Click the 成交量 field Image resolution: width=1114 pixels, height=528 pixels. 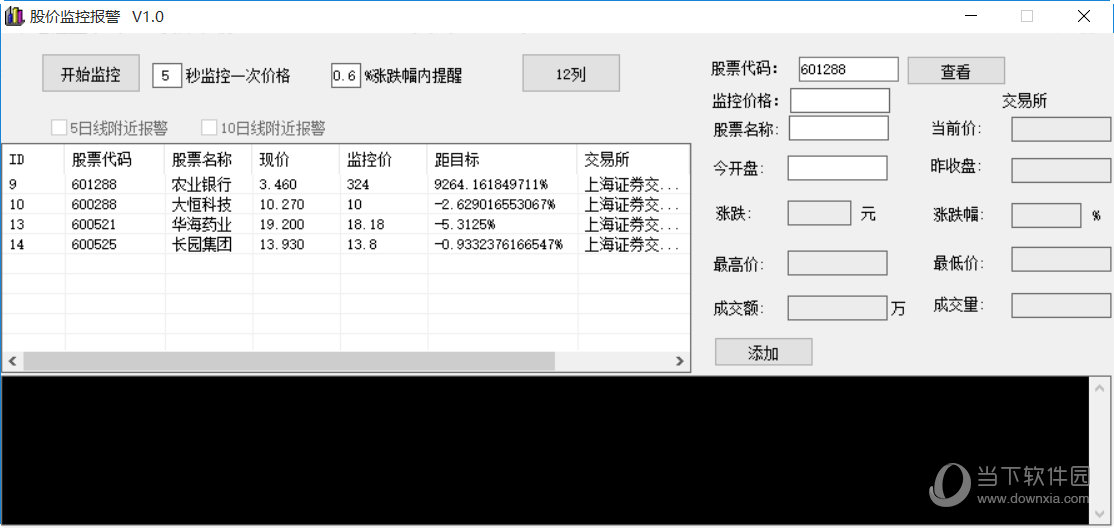pyautogui.click(x=1061, y=306)
